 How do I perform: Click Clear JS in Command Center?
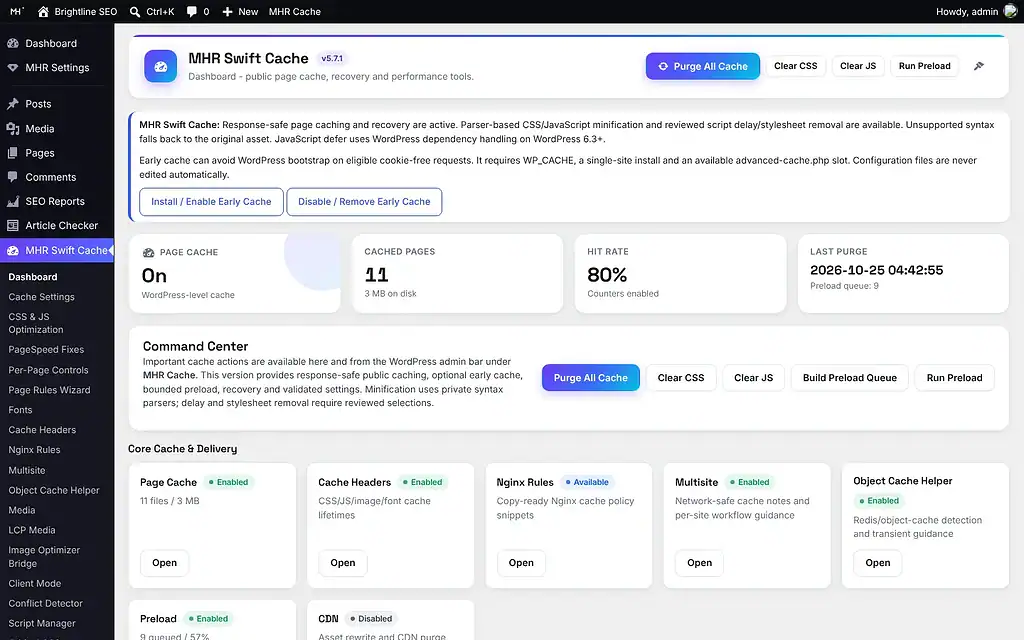[x=753, y=377]
